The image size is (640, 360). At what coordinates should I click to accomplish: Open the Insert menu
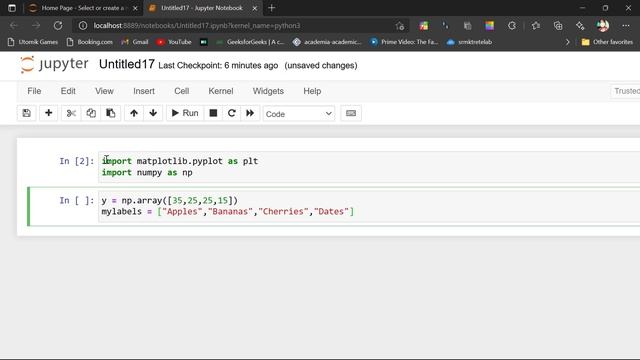[144, 91]
